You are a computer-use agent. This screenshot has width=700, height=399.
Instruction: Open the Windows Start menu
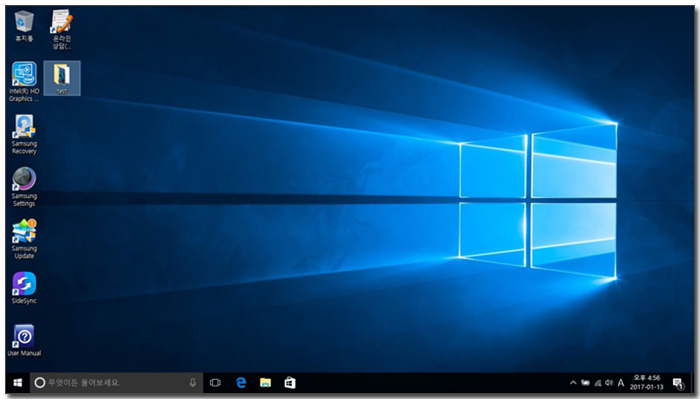(18, 382)
